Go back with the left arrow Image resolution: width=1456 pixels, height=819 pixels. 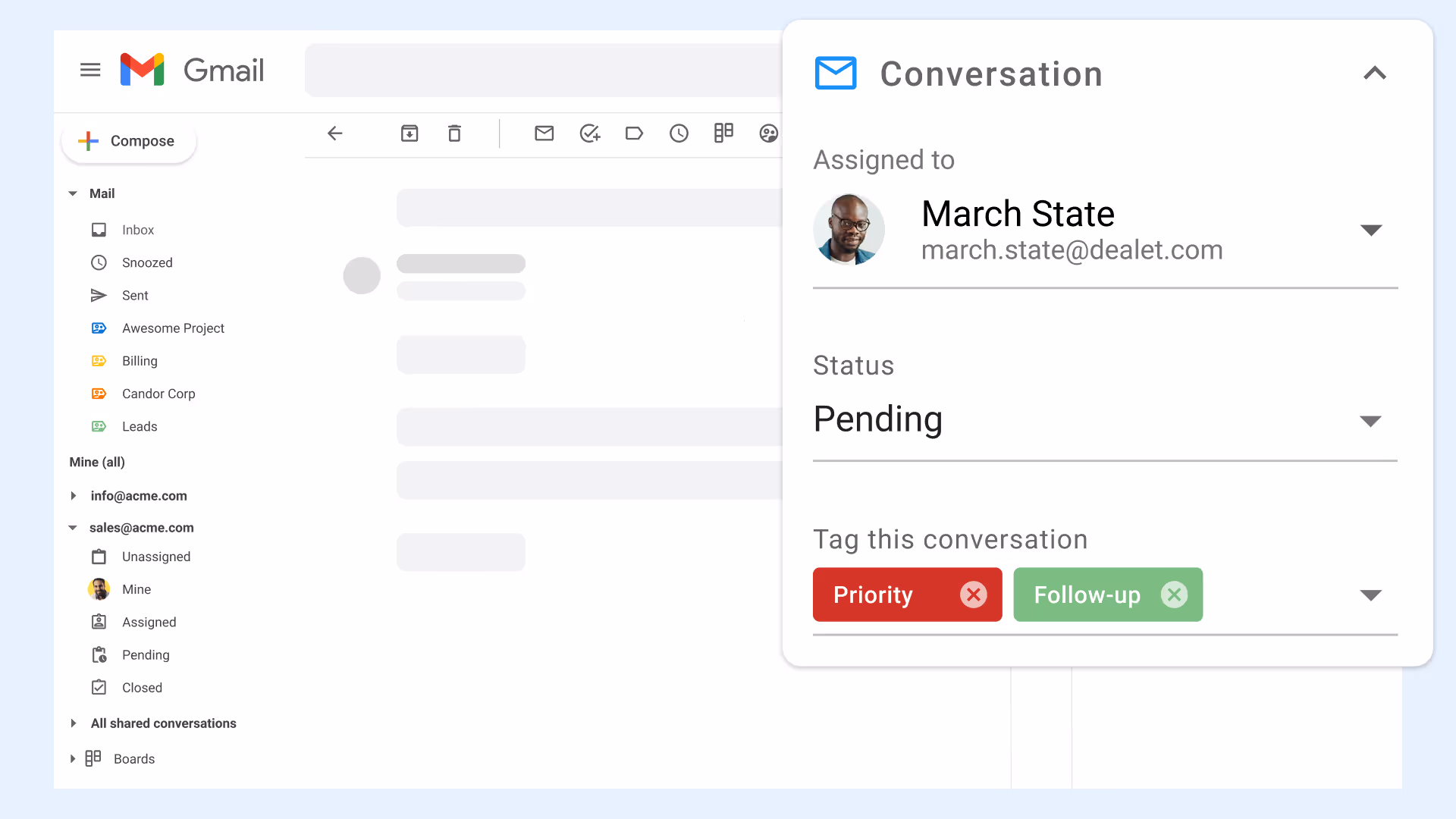334,133
